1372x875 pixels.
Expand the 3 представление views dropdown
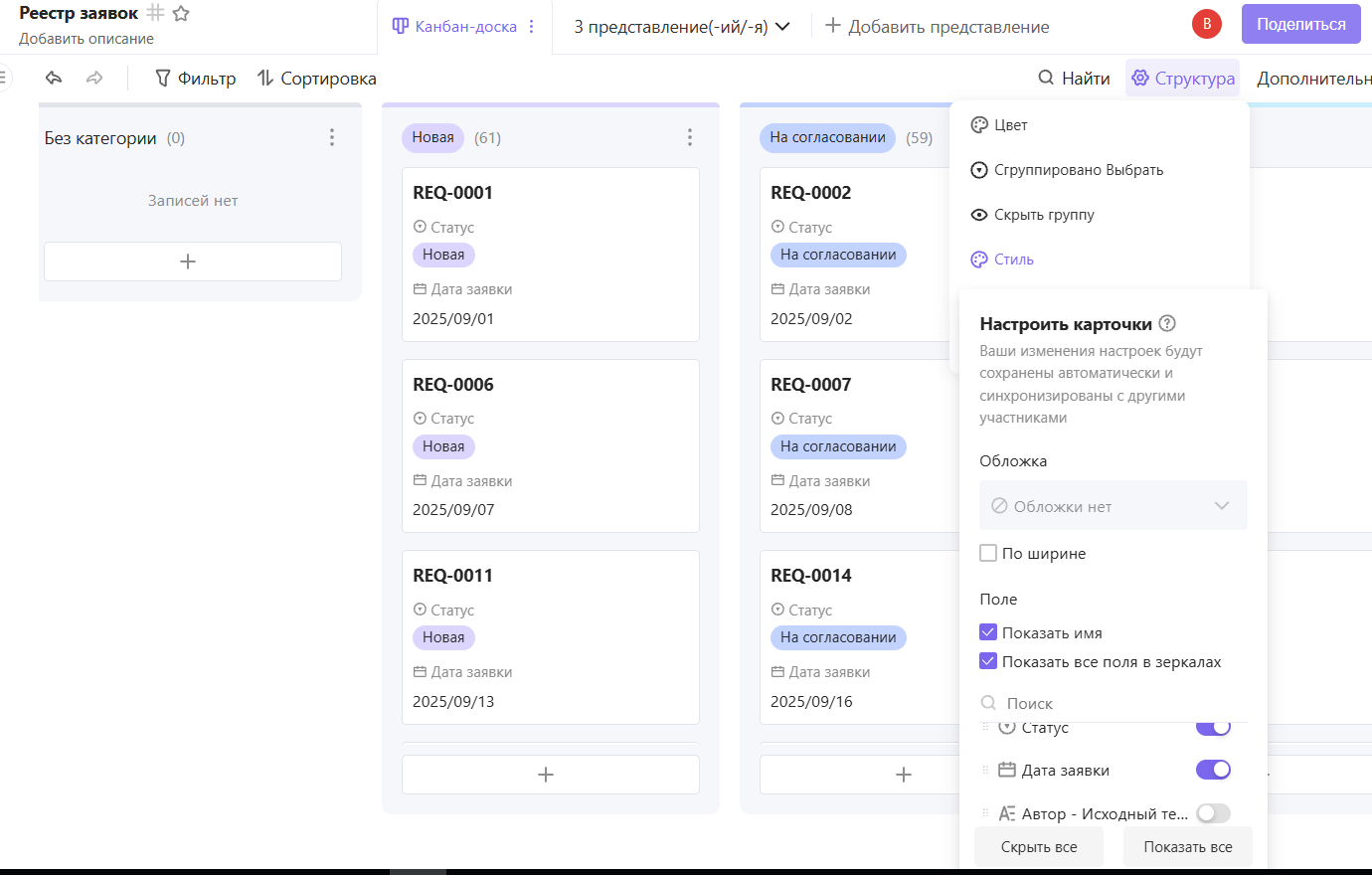click(682, 27)
